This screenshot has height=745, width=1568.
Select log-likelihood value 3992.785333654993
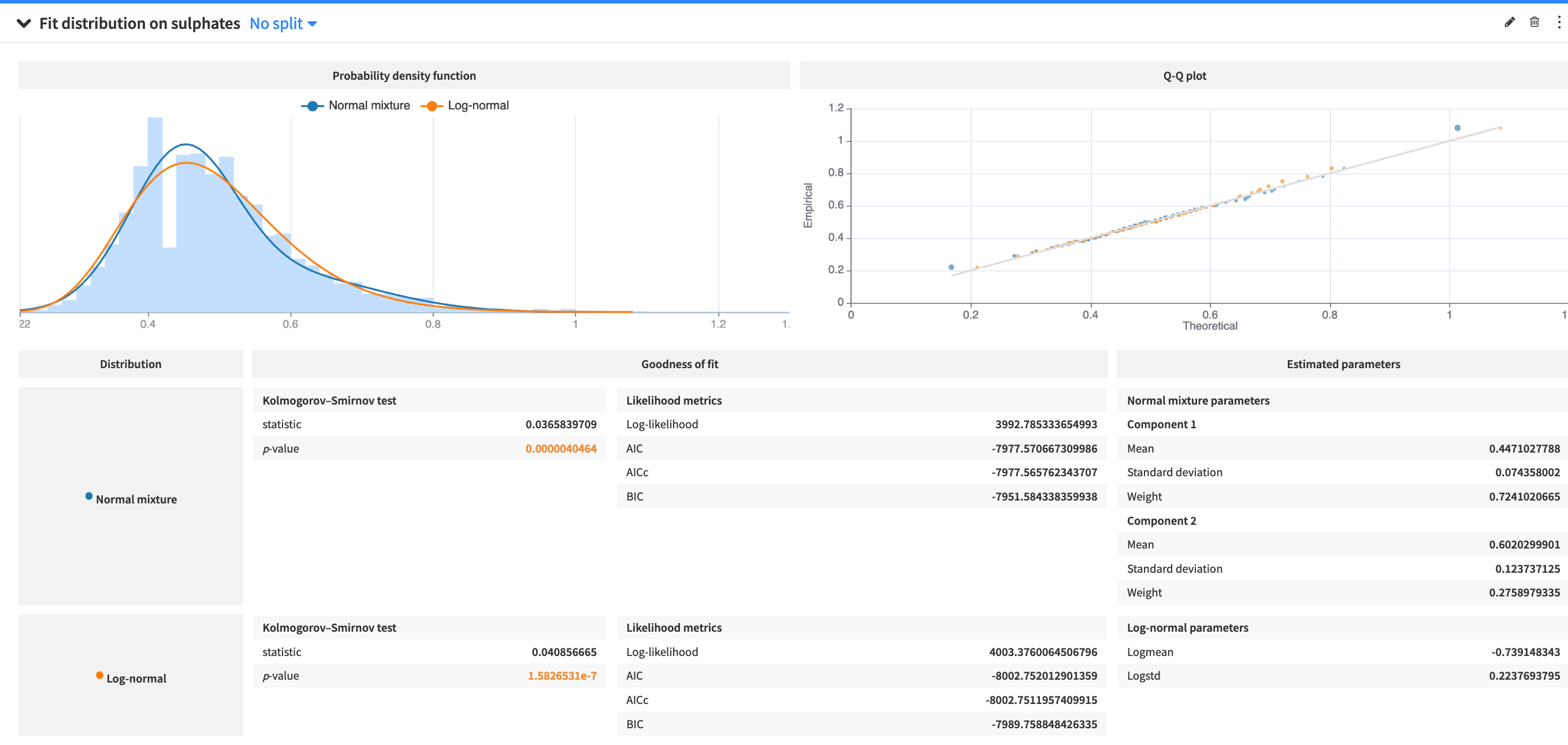(x=1046, y=424)
